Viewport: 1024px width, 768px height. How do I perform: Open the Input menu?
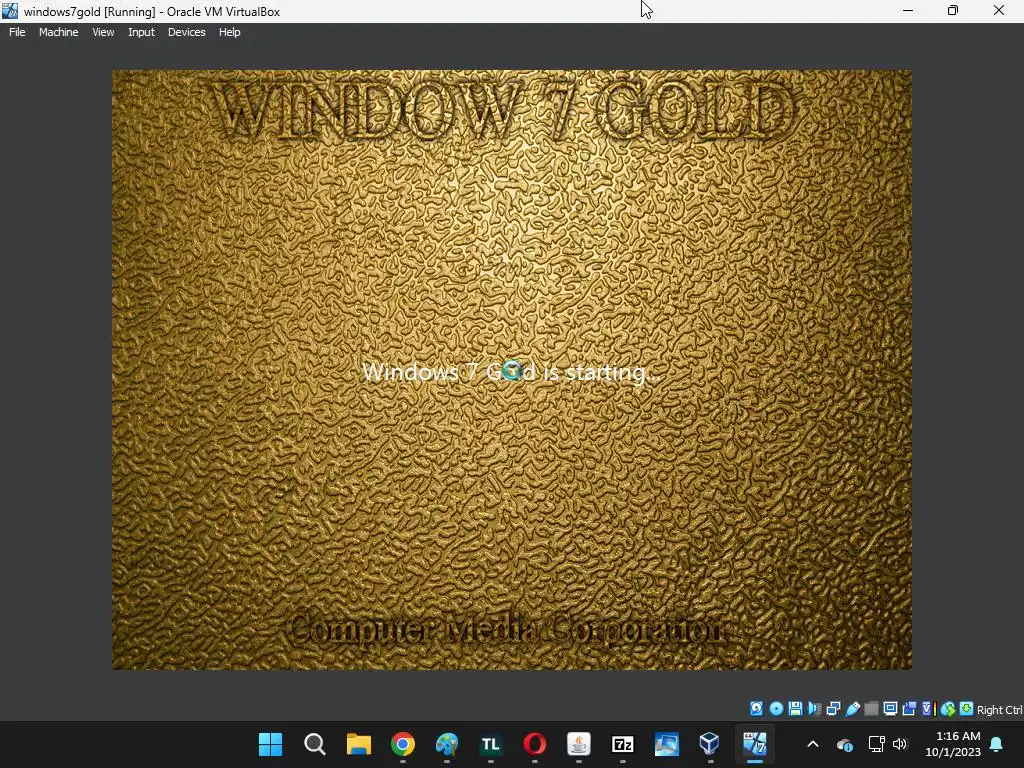(141, 32)
